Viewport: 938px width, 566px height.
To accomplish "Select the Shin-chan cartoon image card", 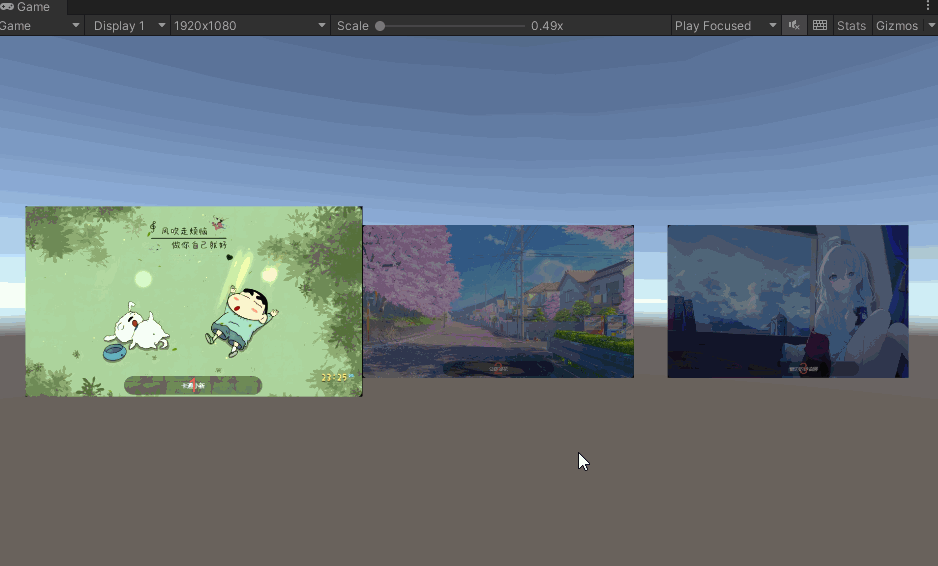I will [x=194, y=301].
